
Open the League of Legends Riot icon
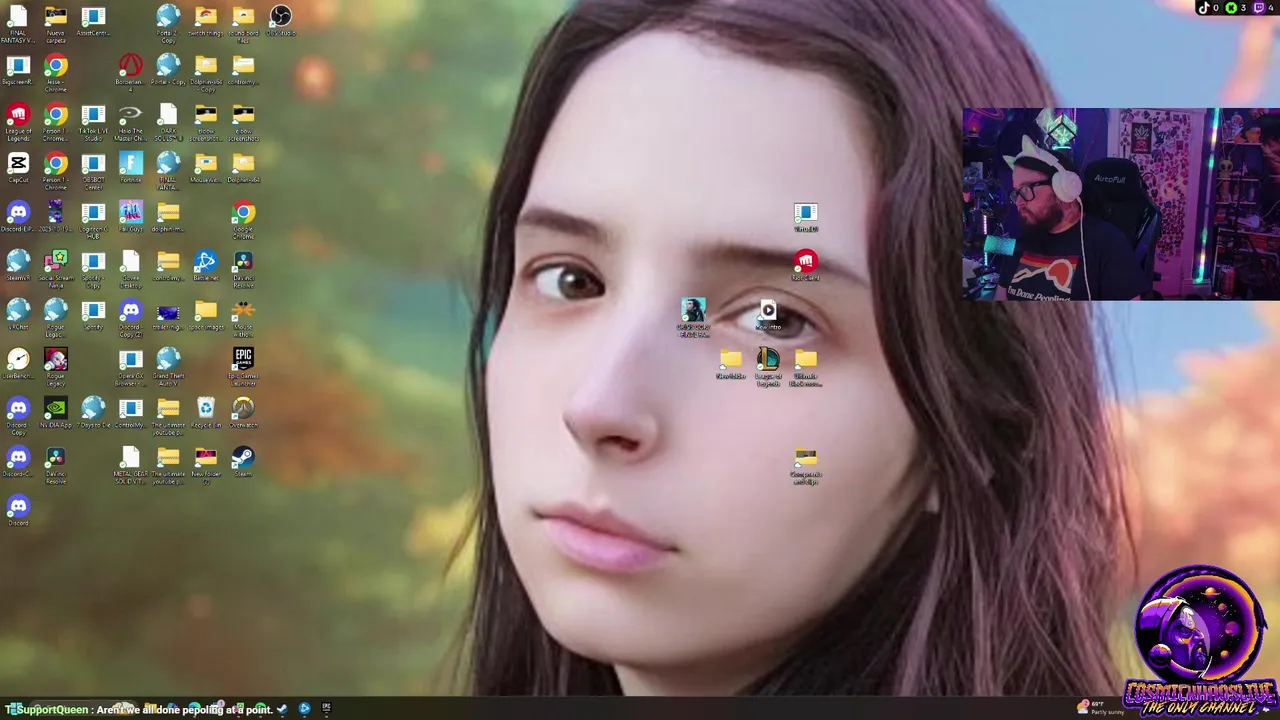tap(18, 115)
